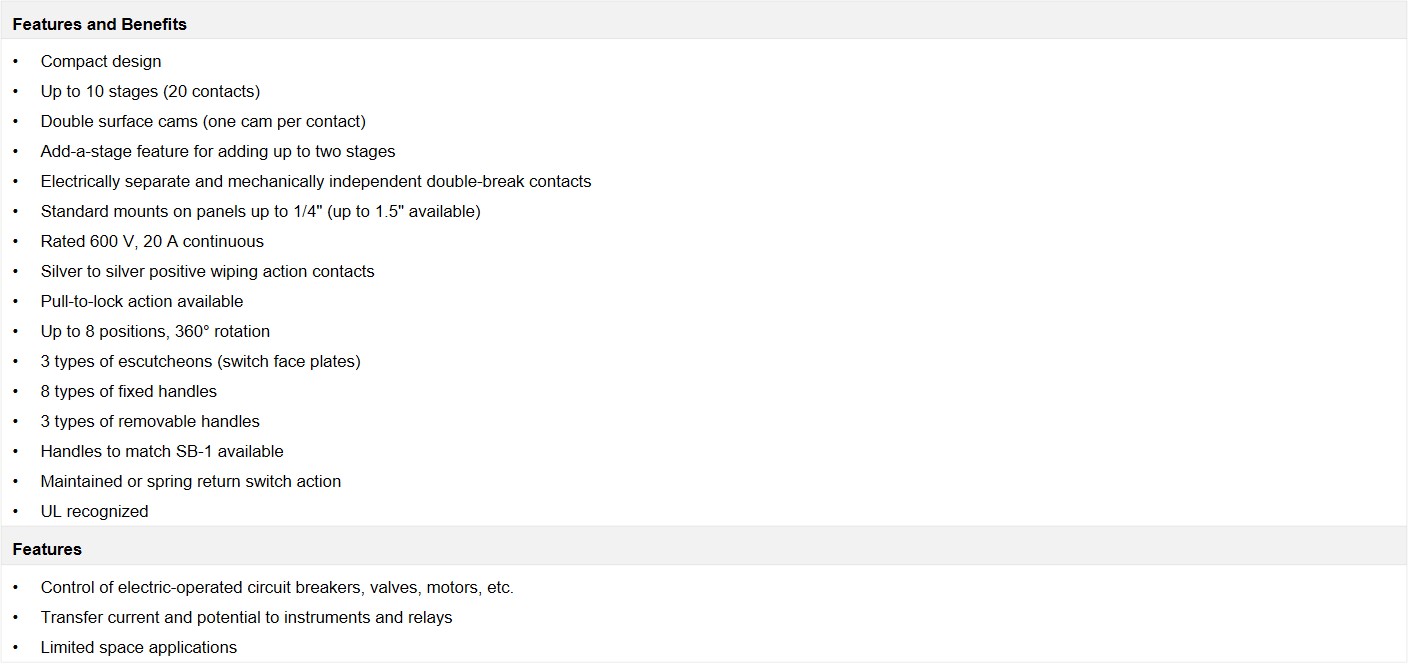Click the Features and Benefits section header
This screenshot has height=668, width=1408.
[99, 24]
